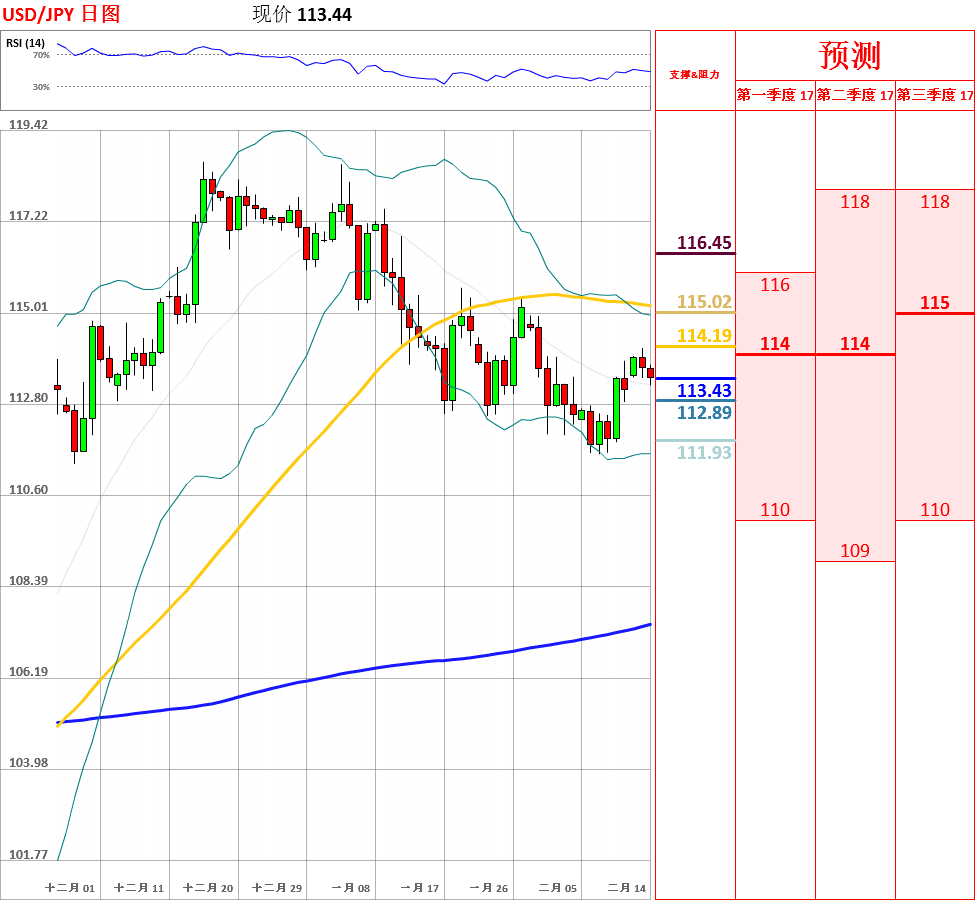Screen dimensions: 975x900
Task: Click the 116.45 resistance level
Action: [704, 243]
